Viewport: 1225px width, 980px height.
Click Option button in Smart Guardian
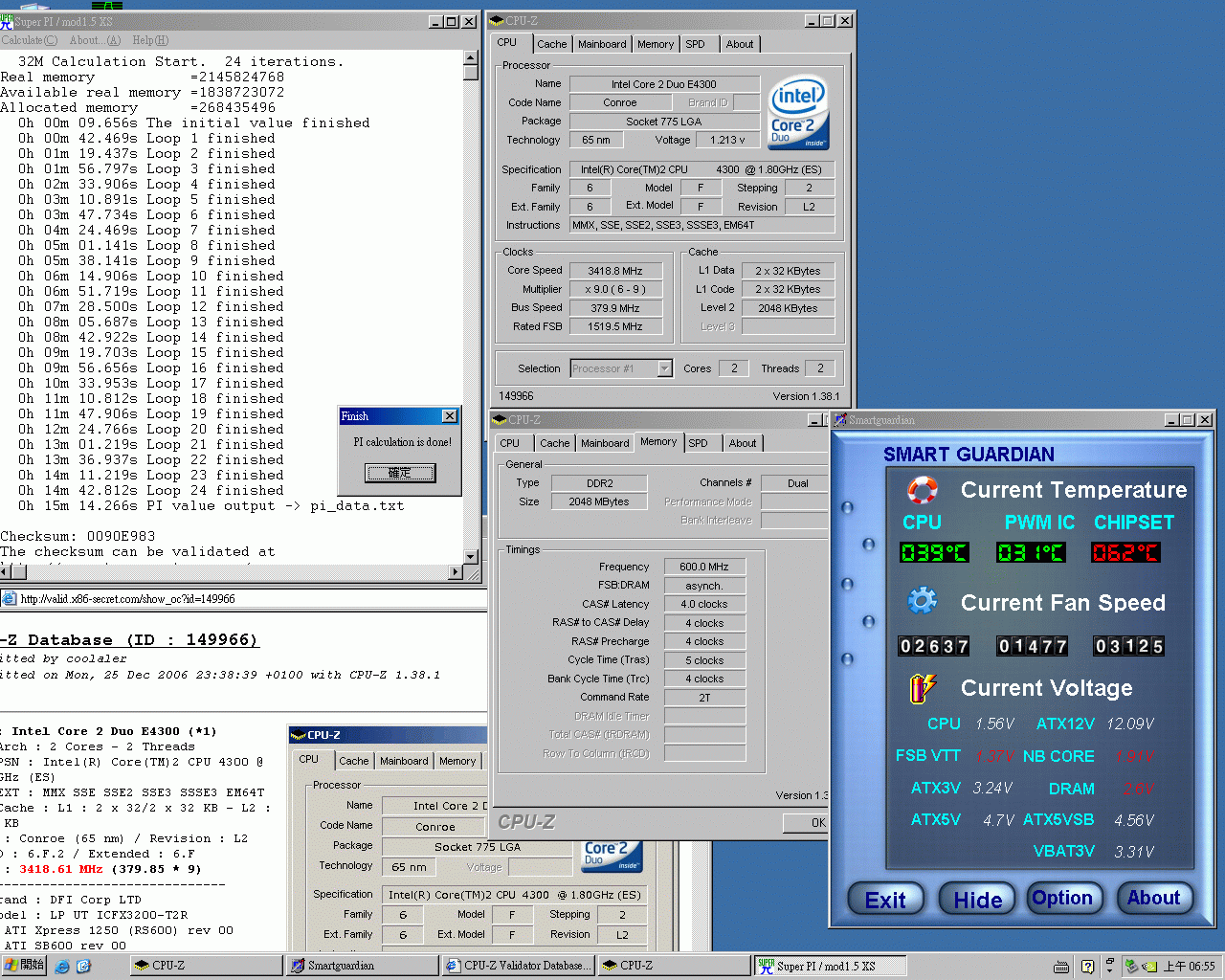[1062, 898]
